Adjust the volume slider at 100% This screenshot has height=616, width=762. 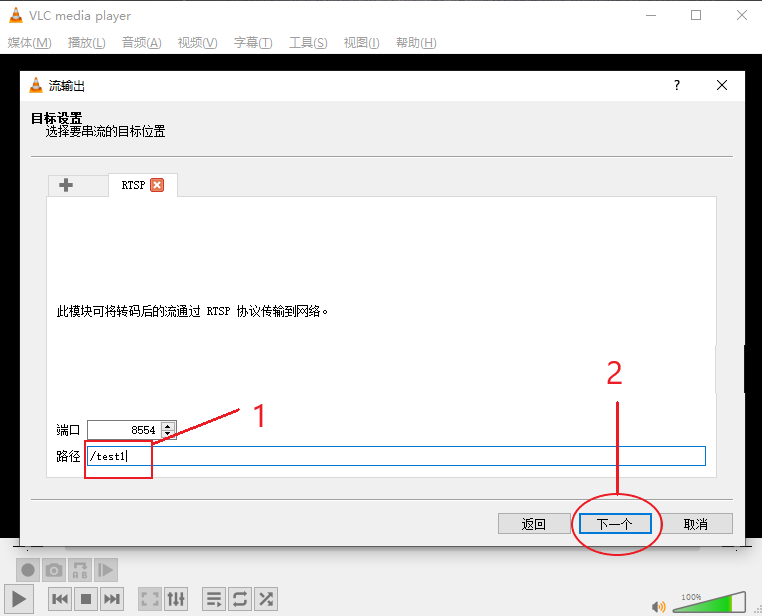click(709, 602)
